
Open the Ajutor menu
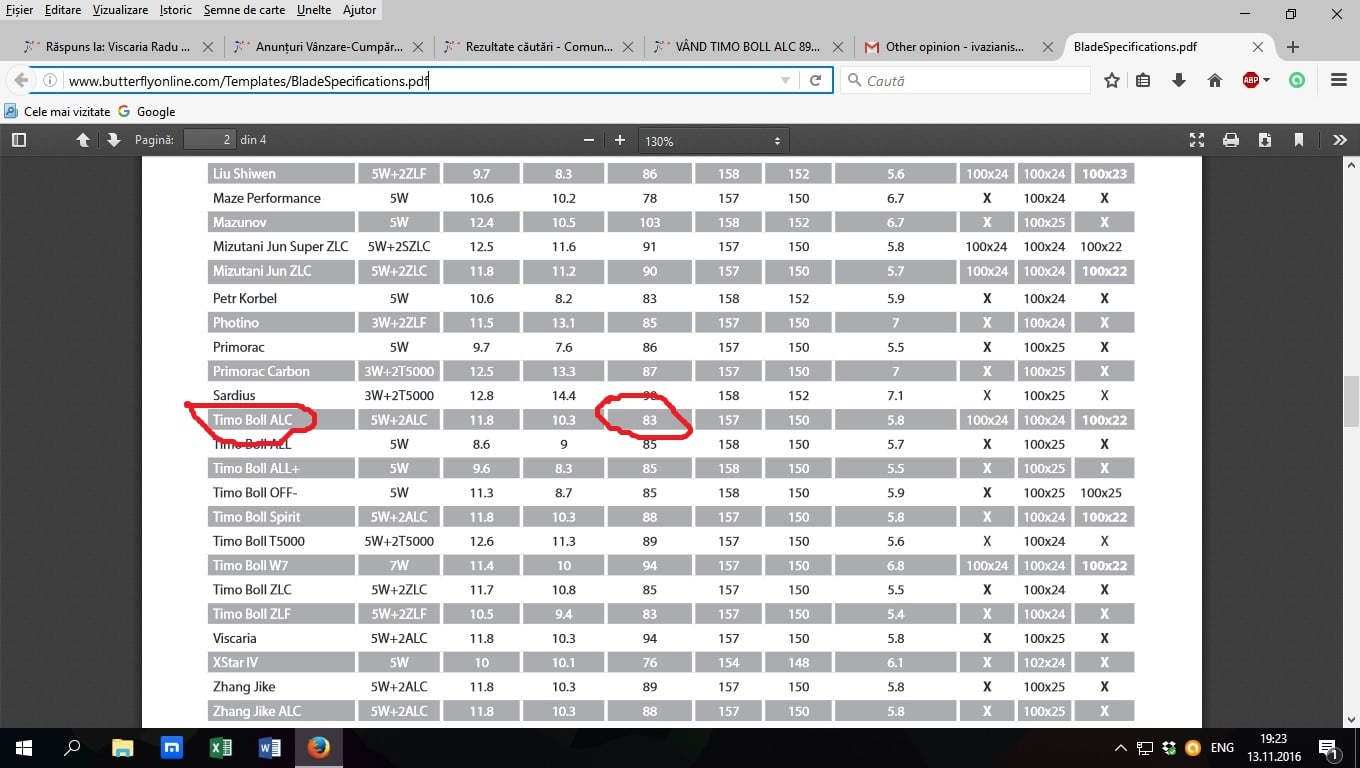pyautogui.click(x=360, y=10)
